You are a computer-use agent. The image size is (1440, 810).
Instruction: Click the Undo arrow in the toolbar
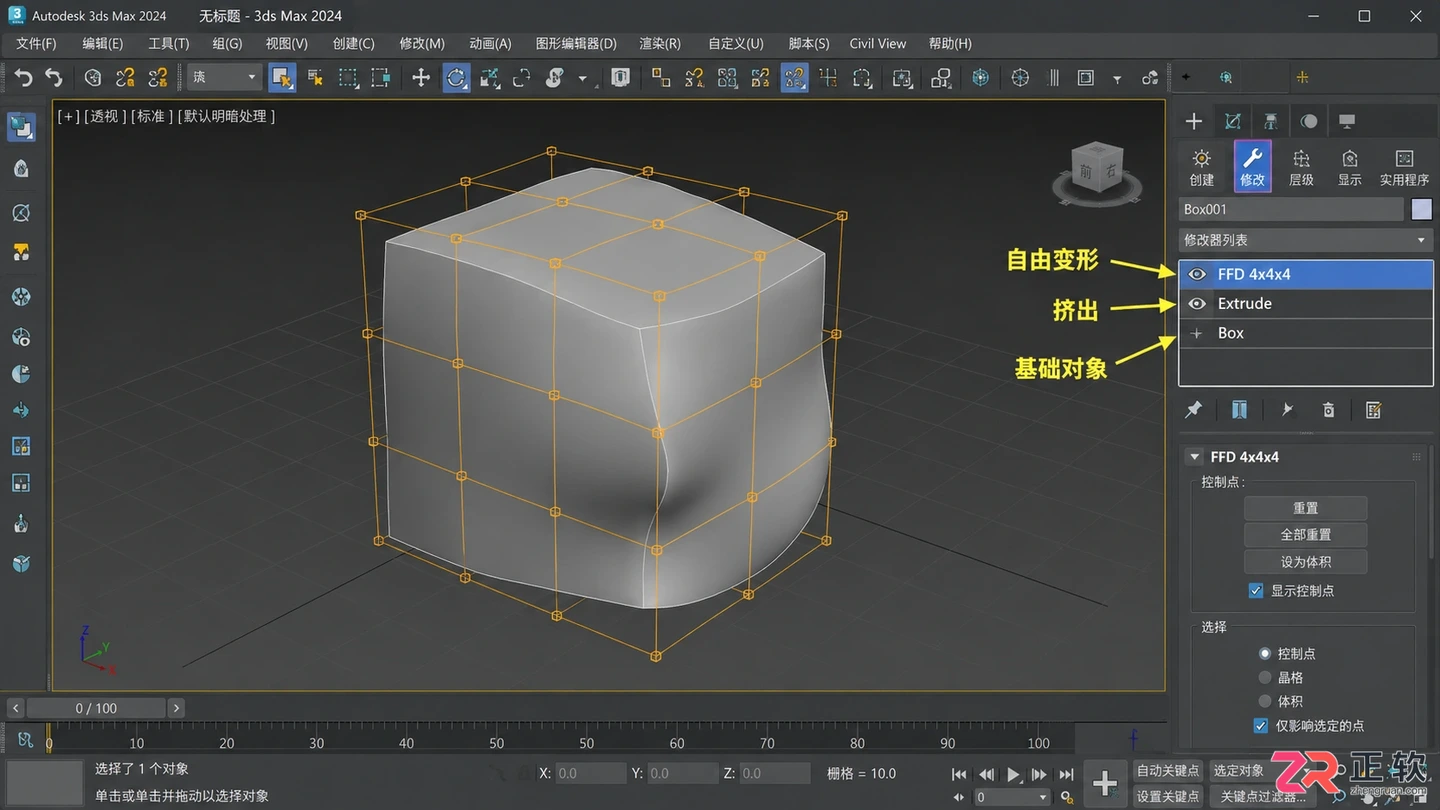pyautogui.click(x=23, y=78)
